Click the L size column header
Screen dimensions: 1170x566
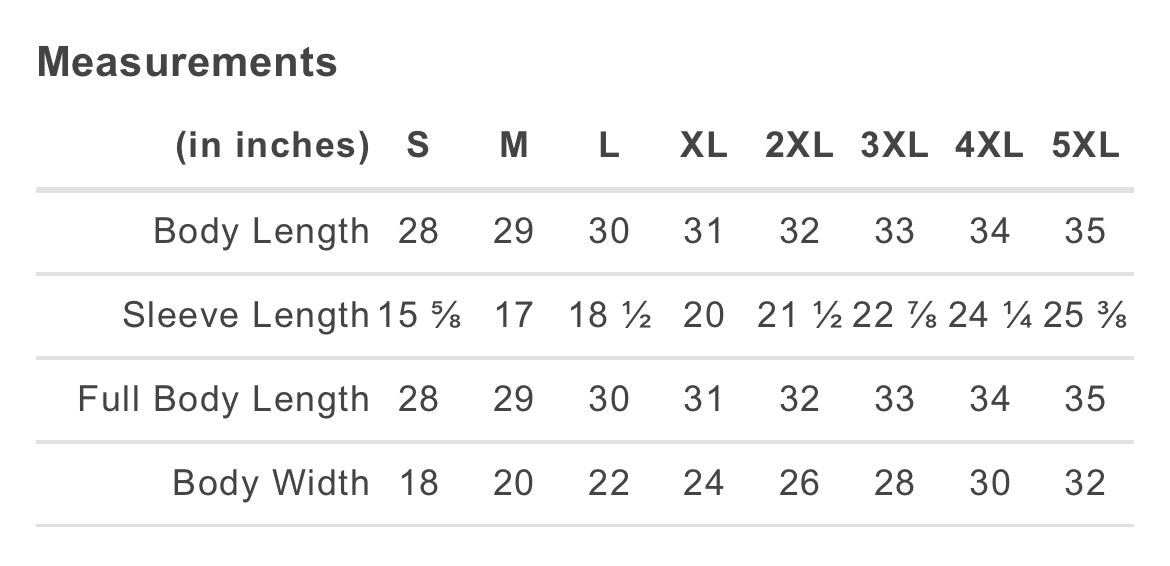pos(608,146)
